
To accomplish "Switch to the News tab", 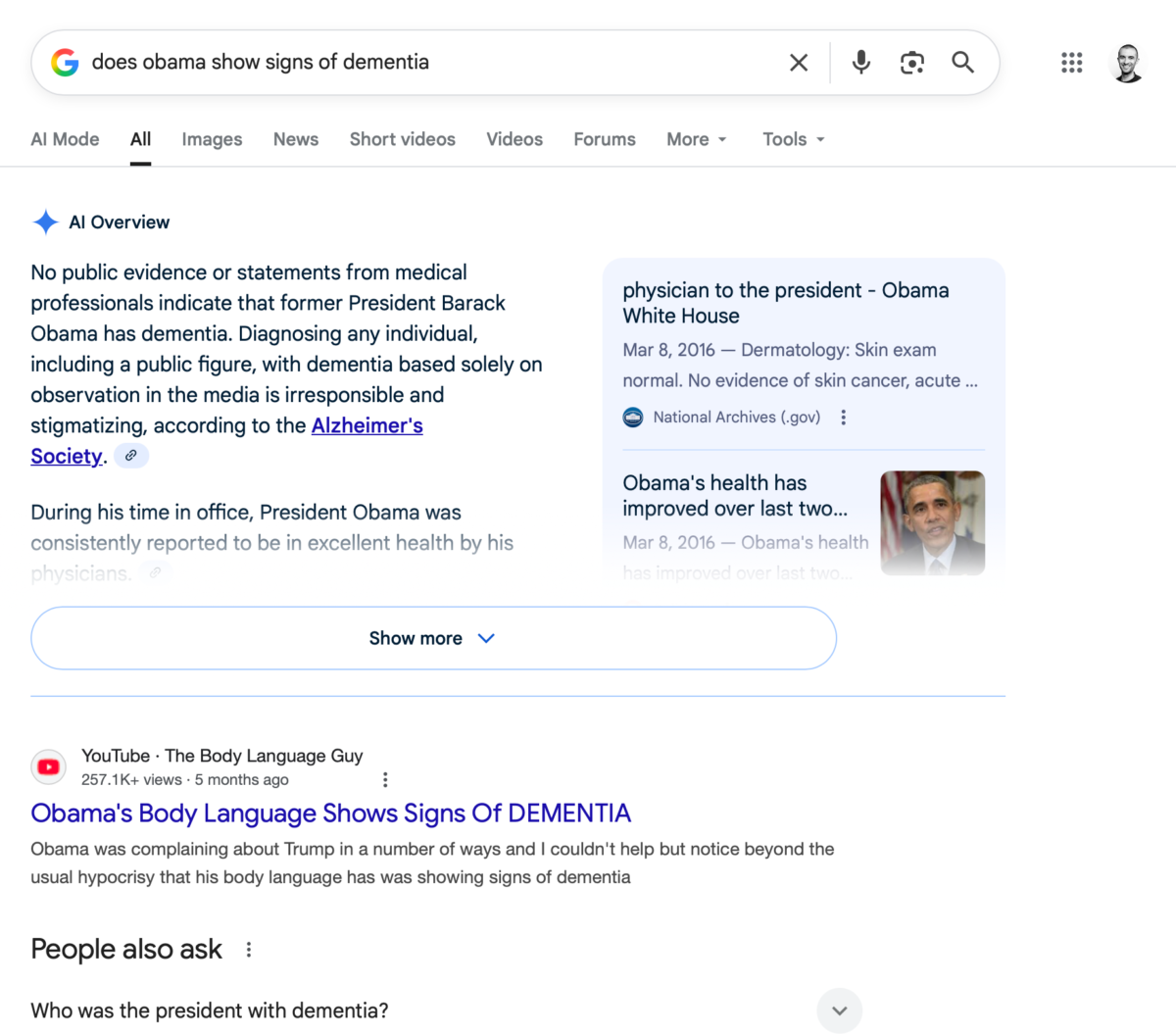I will [295, 139].
